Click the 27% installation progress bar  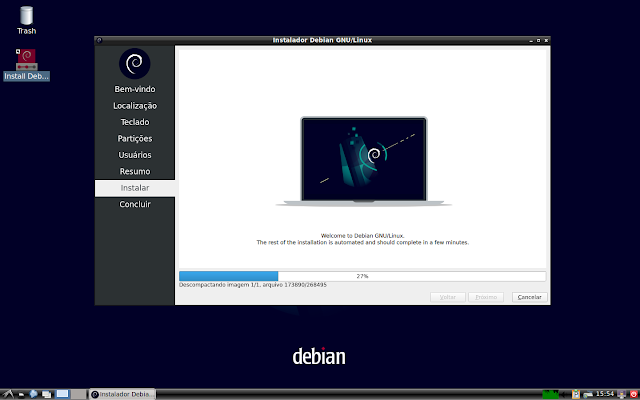pyautogui.click(x=362, y=276)
